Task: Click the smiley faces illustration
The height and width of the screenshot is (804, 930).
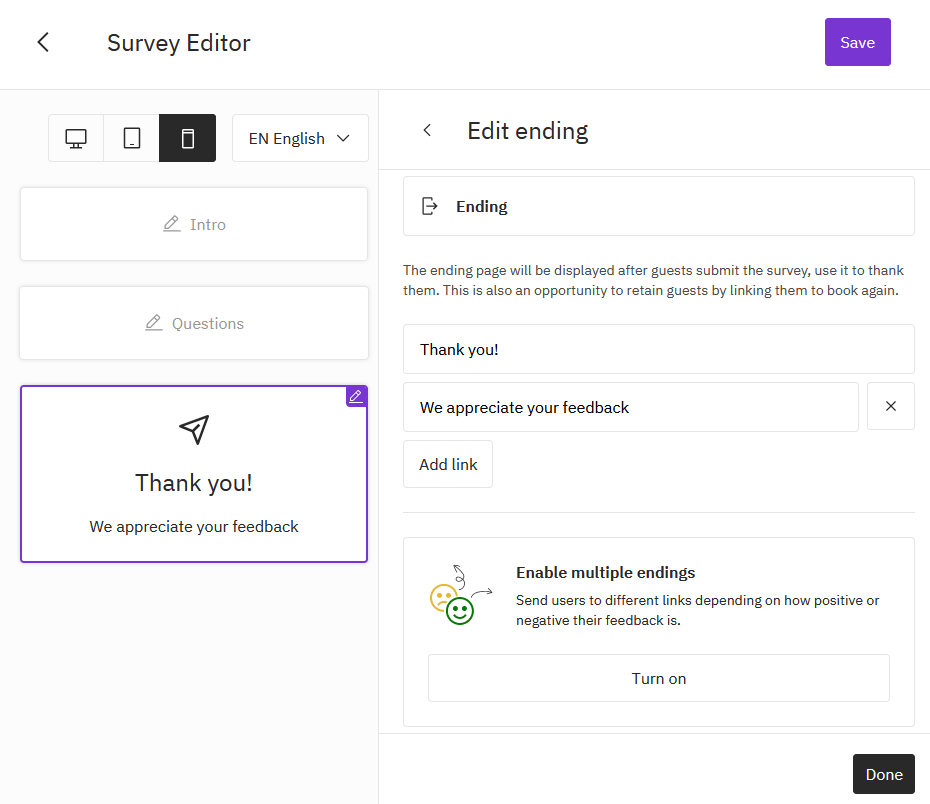Action: tap(458, 598)
